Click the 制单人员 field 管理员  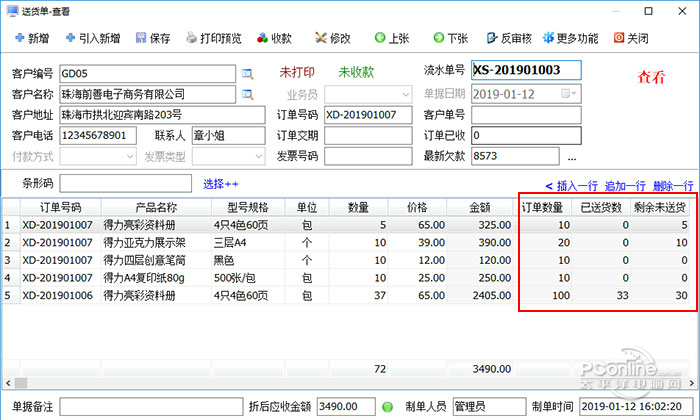pos(489,407)
